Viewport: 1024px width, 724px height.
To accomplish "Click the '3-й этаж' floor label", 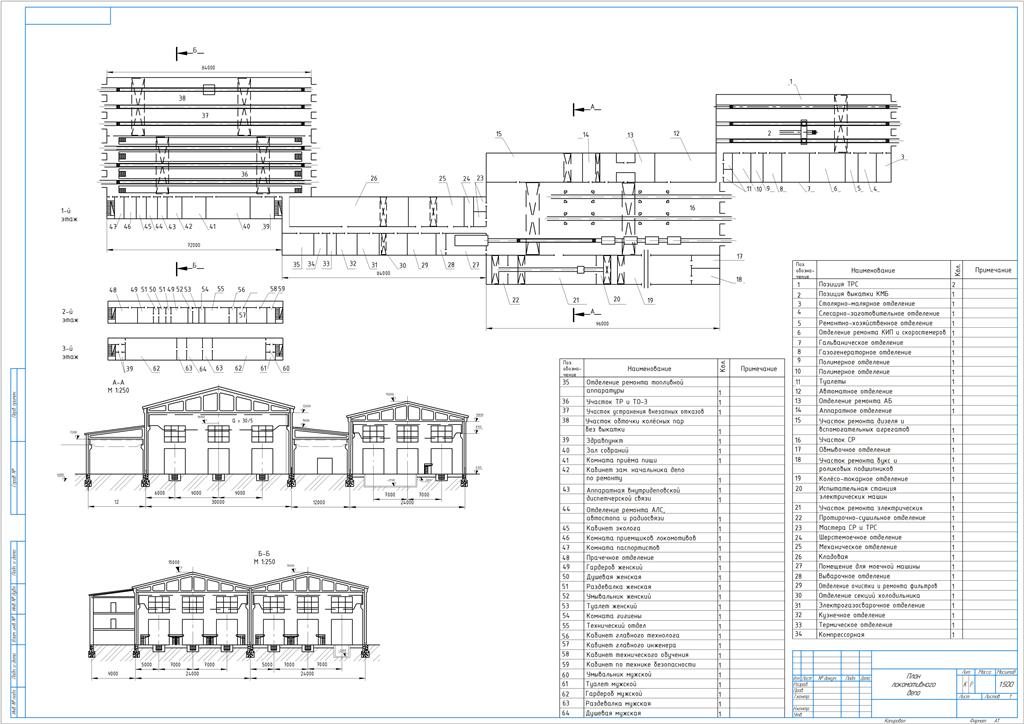I will coord(70,353).
